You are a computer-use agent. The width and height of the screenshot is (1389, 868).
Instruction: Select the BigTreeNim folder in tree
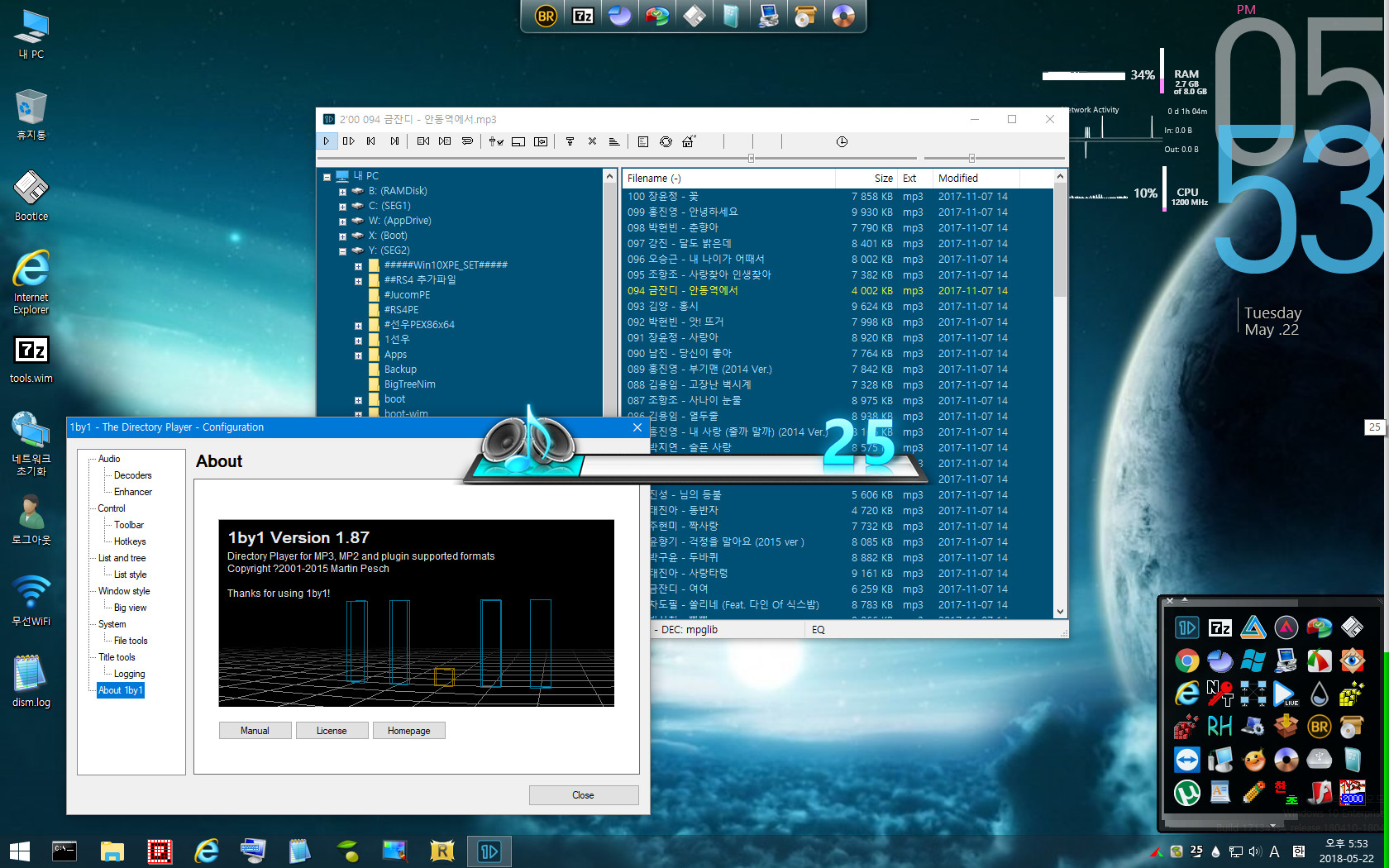click(x=409, y=384)
